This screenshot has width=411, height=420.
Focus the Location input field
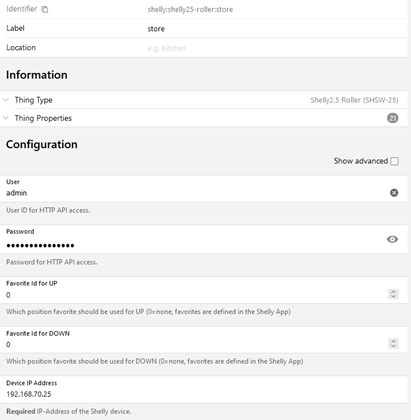(275, 48)
